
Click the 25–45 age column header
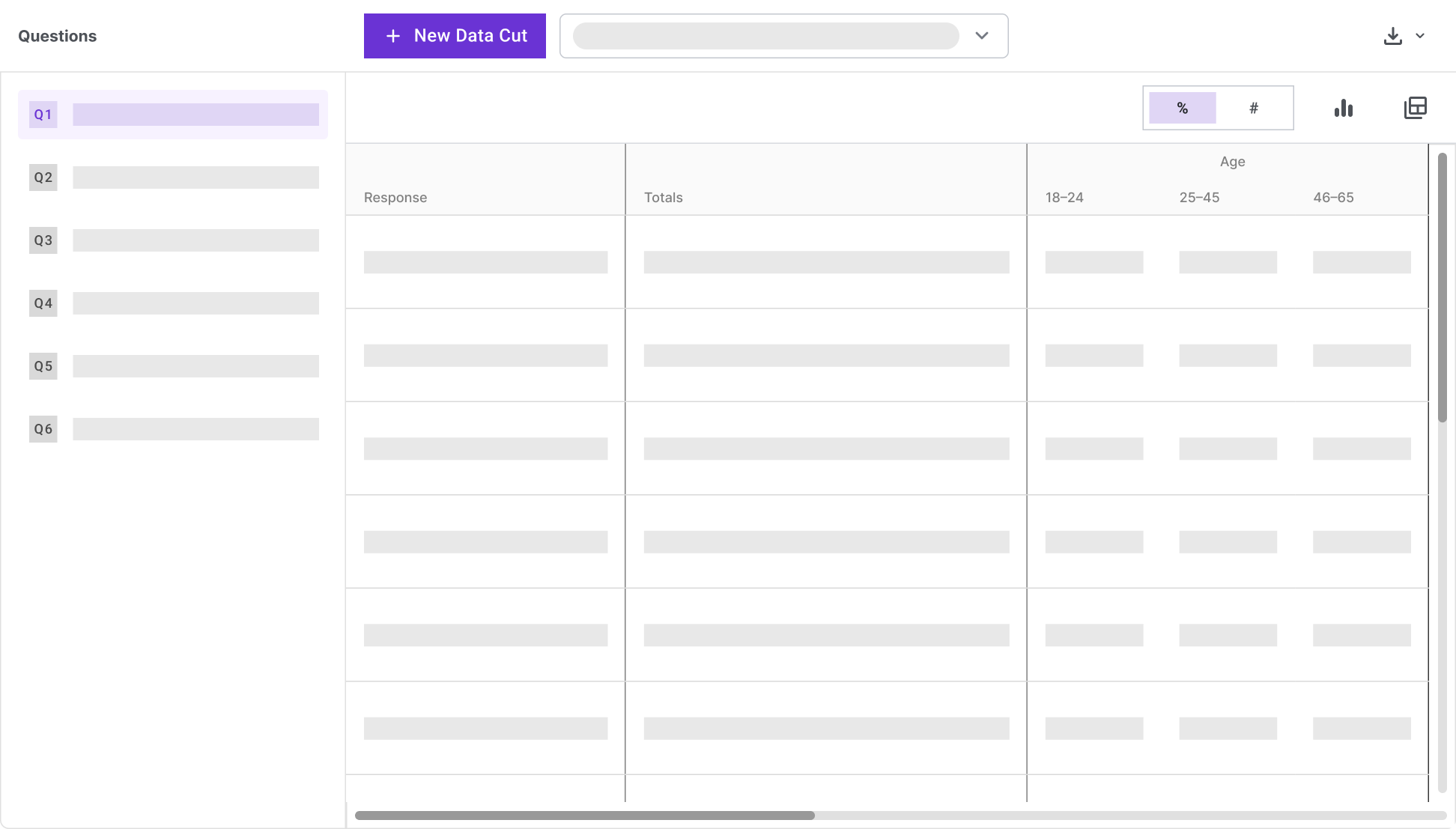tap(1199, 198)
